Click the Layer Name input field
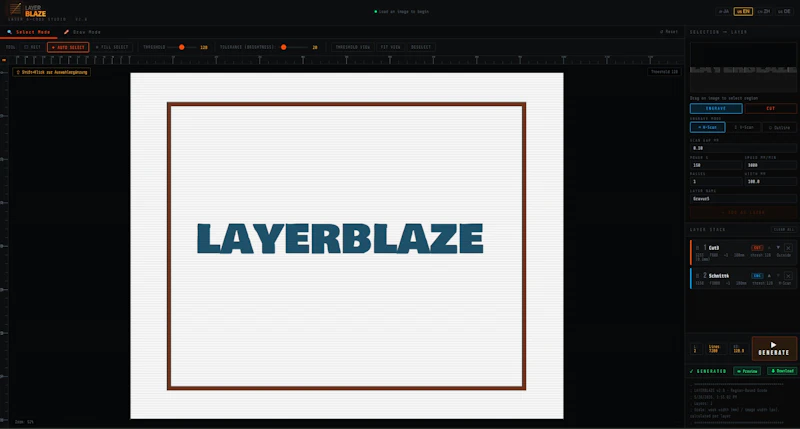 pyautogui.click(x=743, y=198)
